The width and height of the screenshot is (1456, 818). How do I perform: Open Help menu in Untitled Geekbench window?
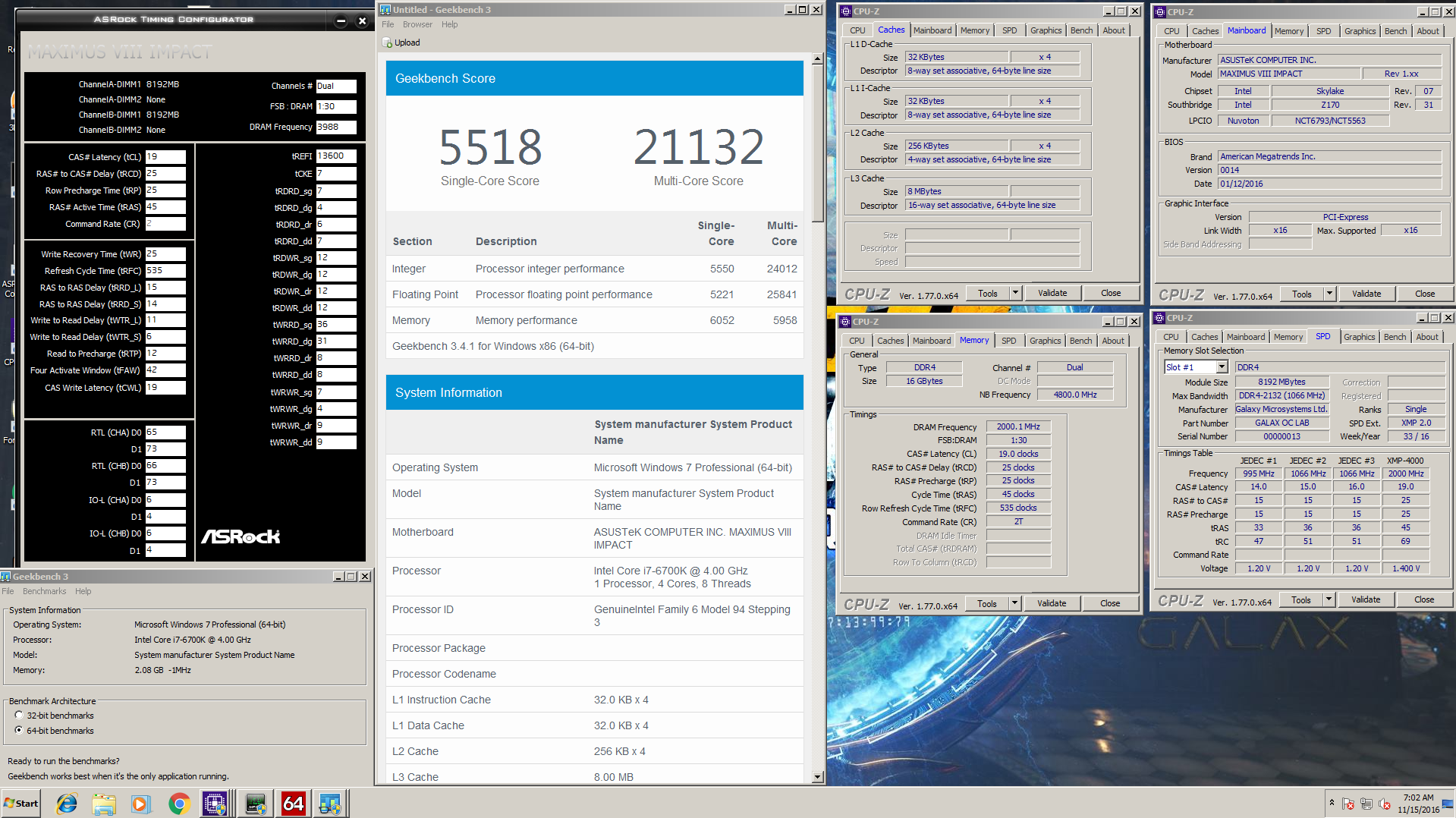(450, 24)
